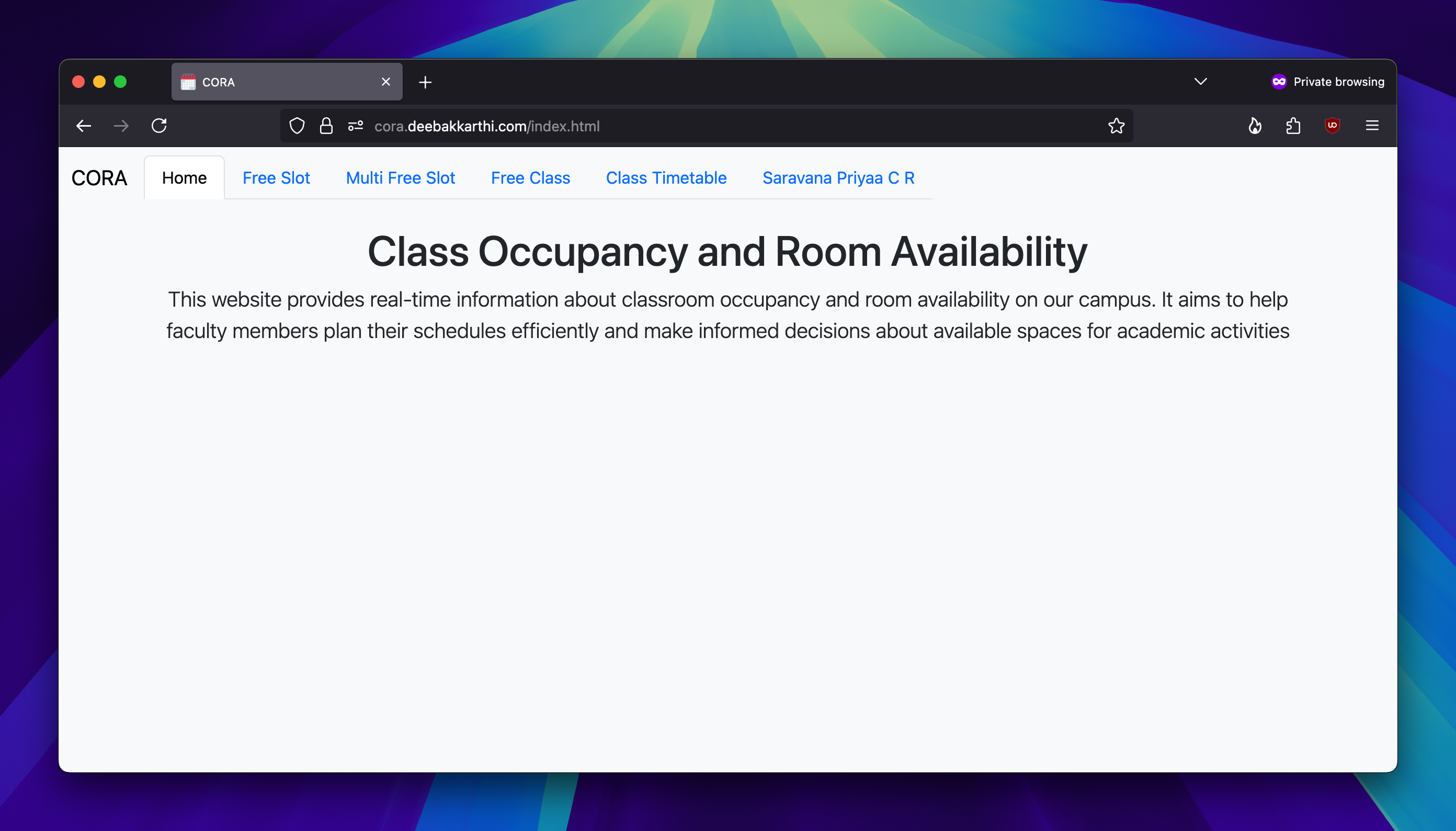Image resolution: width=1456 pixels, height=831 pixels.
Task: Open tracking protection shield icon
Action: coord(297,126)
